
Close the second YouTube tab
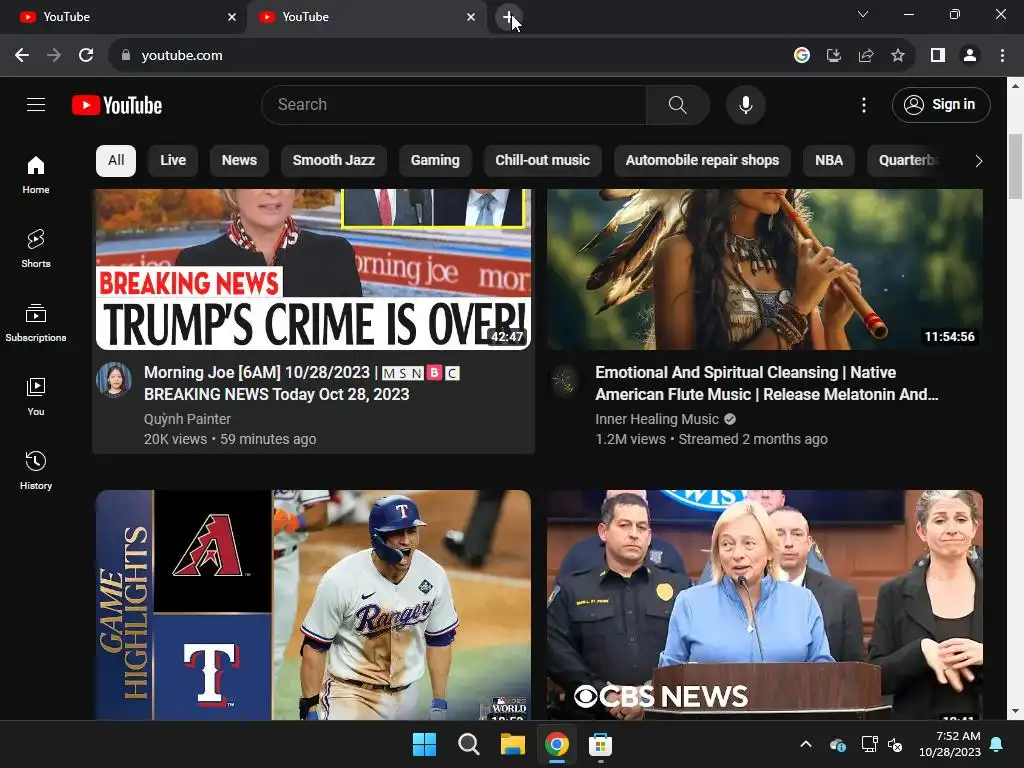[x=471, y=17]
